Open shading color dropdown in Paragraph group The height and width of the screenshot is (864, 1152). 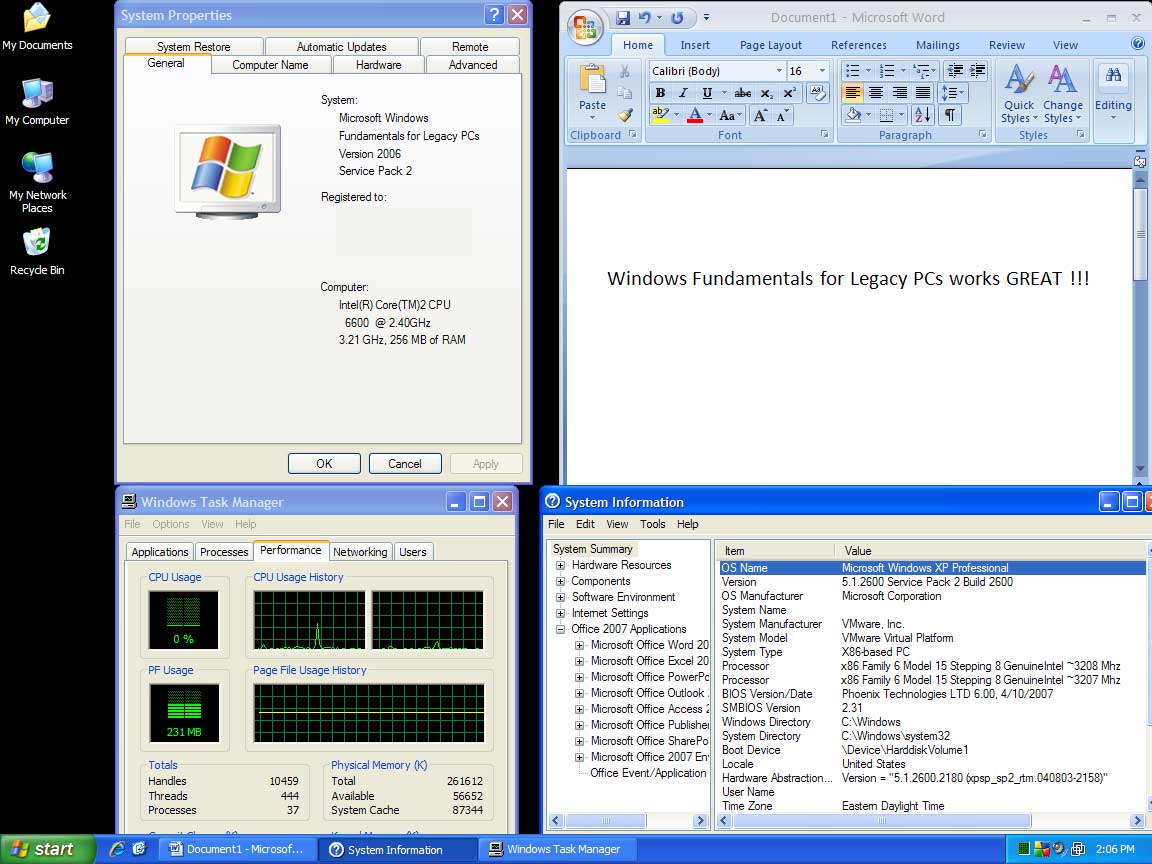[x=868, y=115]
